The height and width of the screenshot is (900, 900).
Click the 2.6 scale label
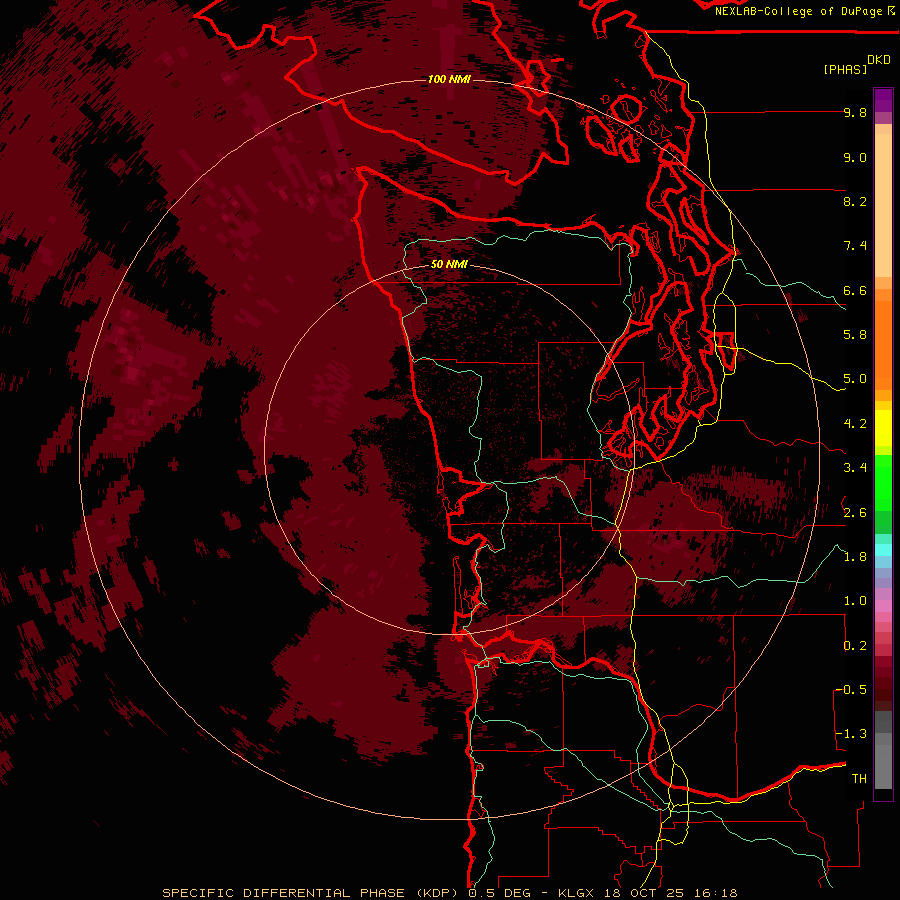[855, 513]
